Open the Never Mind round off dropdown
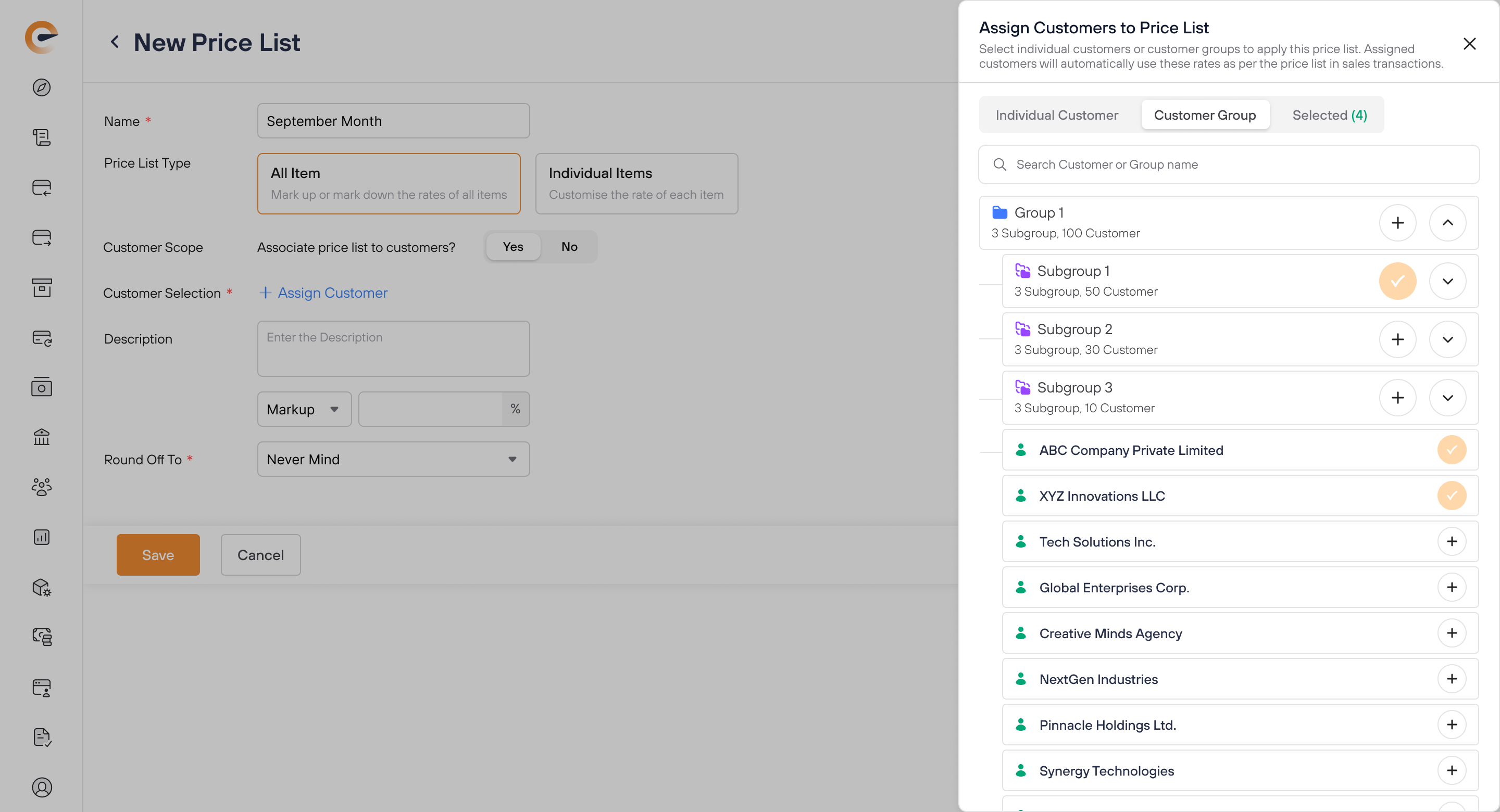This screenshot has width=1500, height=812. [x=393, y=459]
